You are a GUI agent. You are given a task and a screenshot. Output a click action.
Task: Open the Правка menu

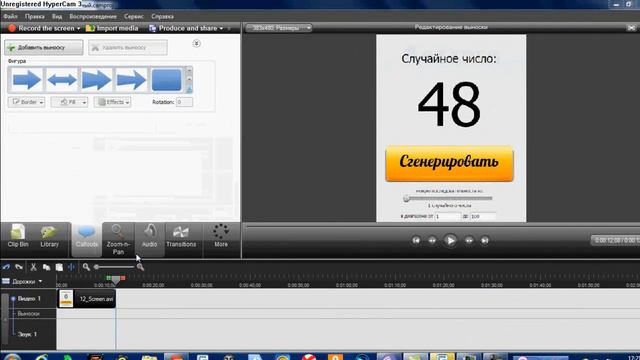[x=34, y=17]
